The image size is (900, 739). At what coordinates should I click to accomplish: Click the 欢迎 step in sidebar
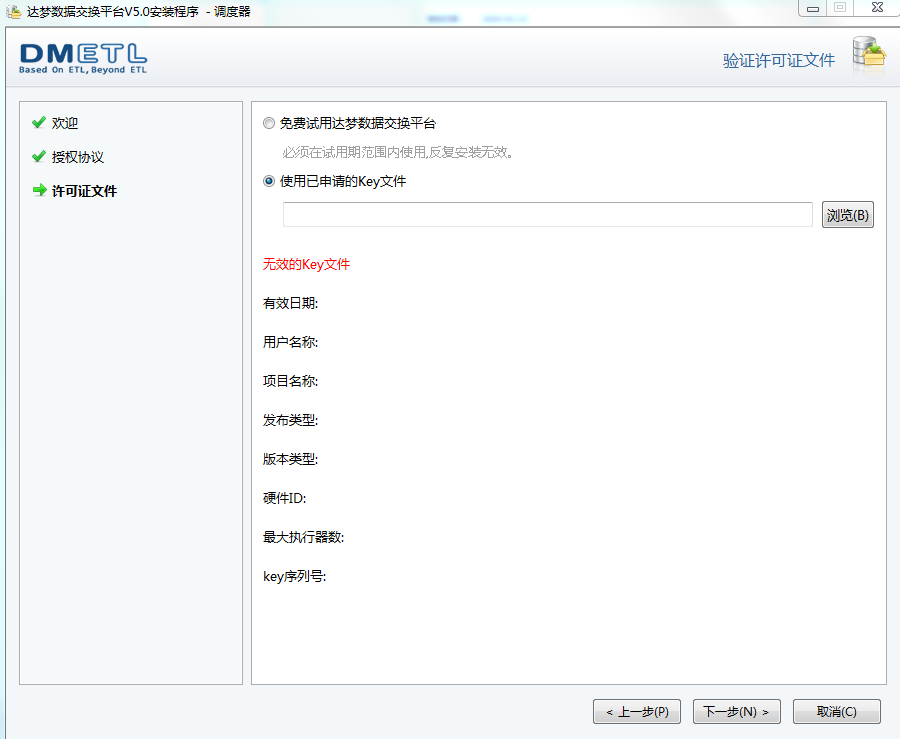click(65, 123)
